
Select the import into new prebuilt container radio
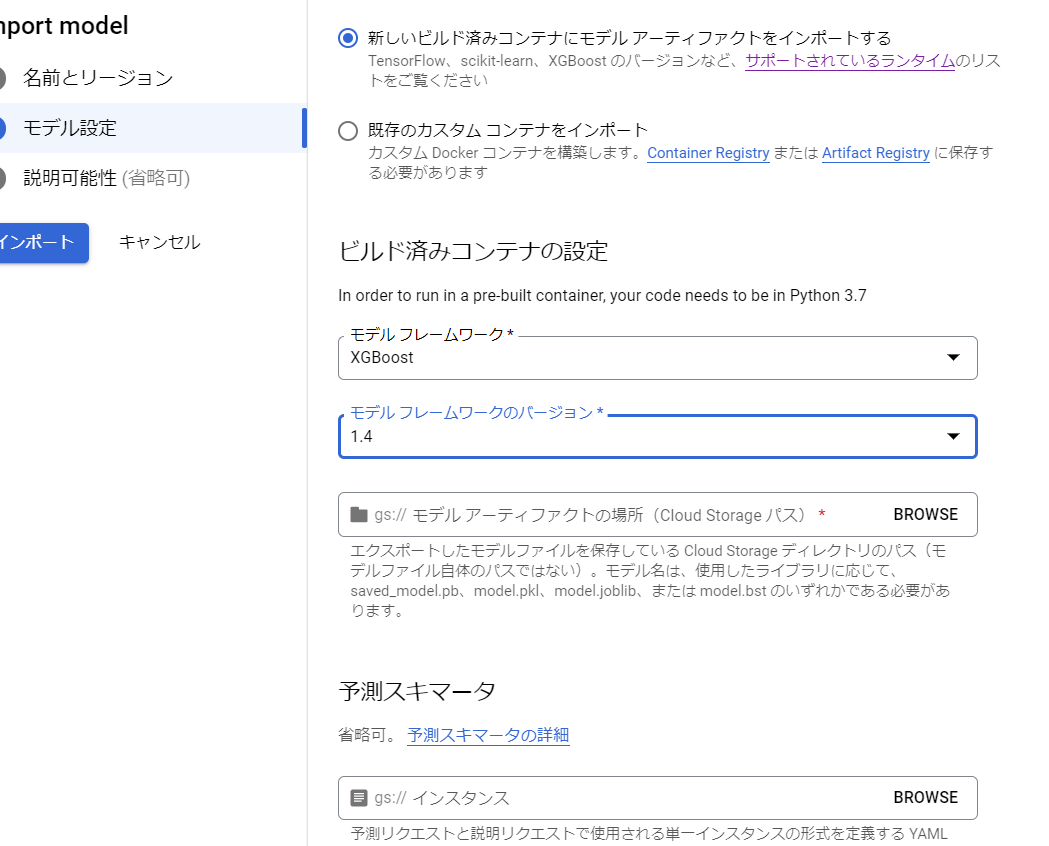coord(348,38)
